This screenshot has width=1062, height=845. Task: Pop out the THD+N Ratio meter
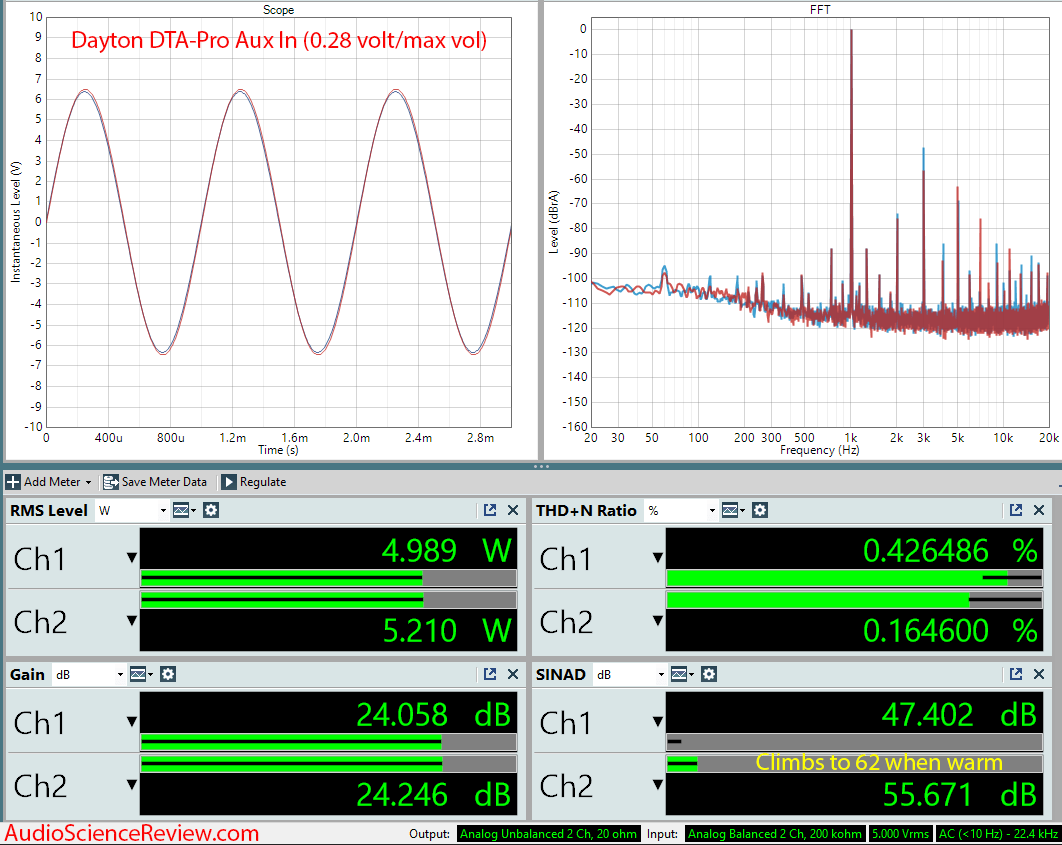(x=1015, y=511)
